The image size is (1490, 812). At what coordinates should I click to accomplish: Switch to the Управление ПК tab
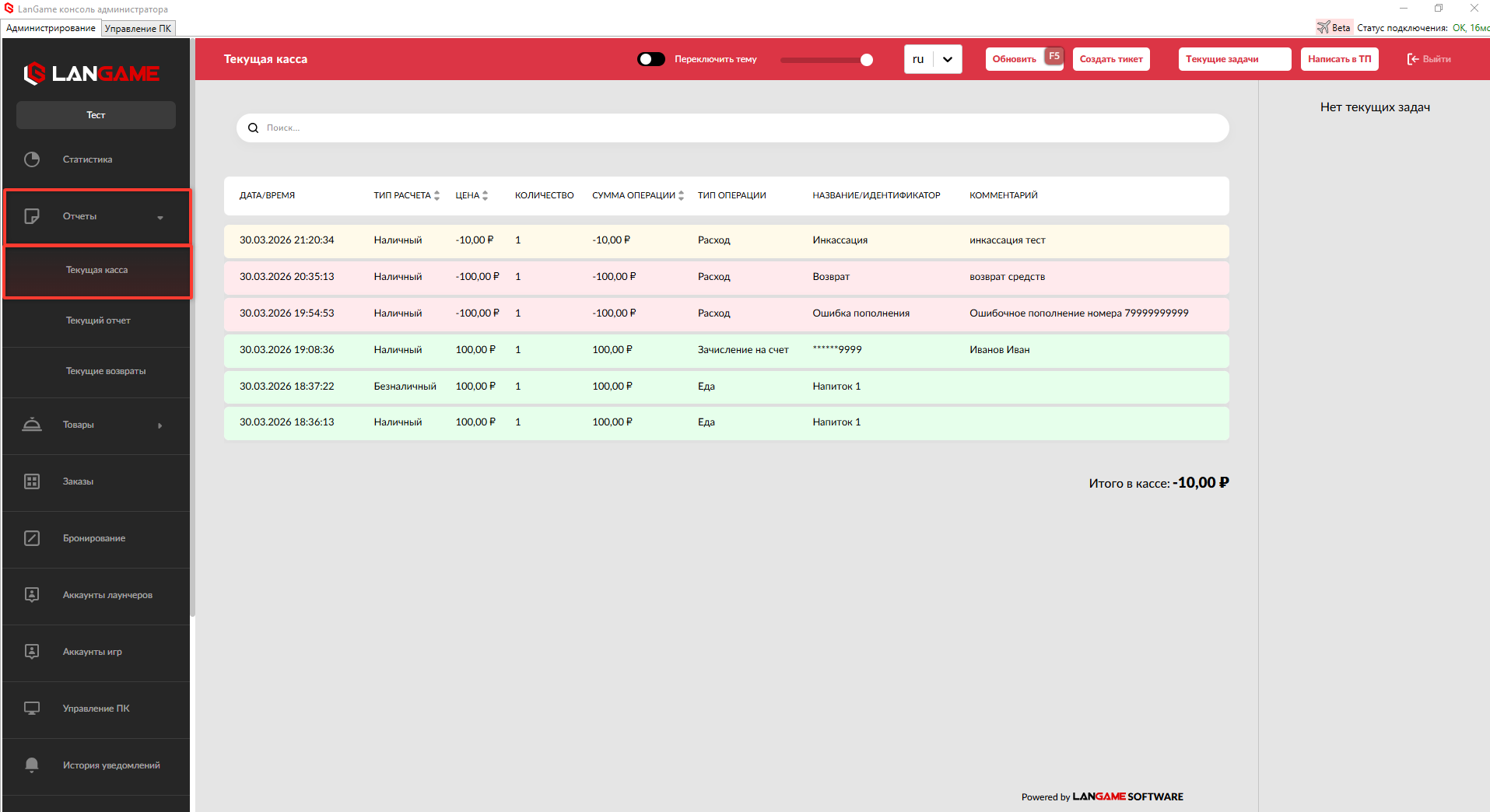coord(138,28)
